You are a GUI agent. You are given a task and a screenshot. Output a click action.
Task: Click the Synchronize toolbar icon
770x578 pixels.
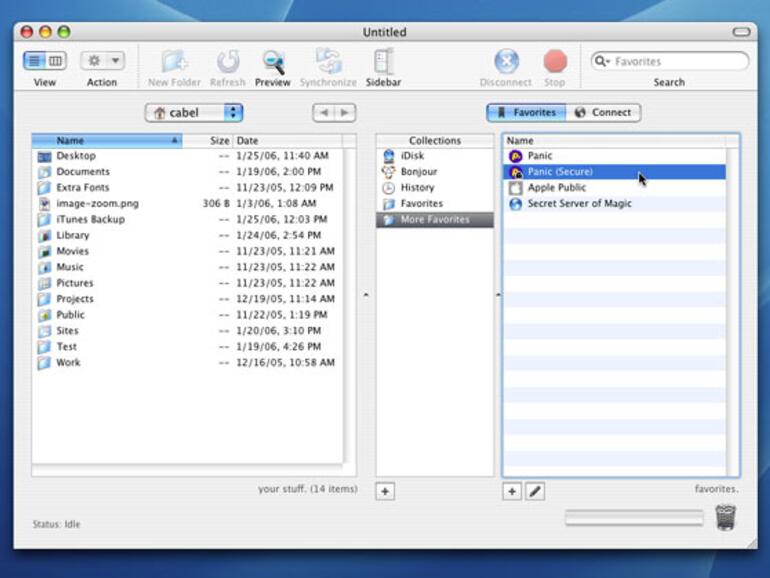327,62
